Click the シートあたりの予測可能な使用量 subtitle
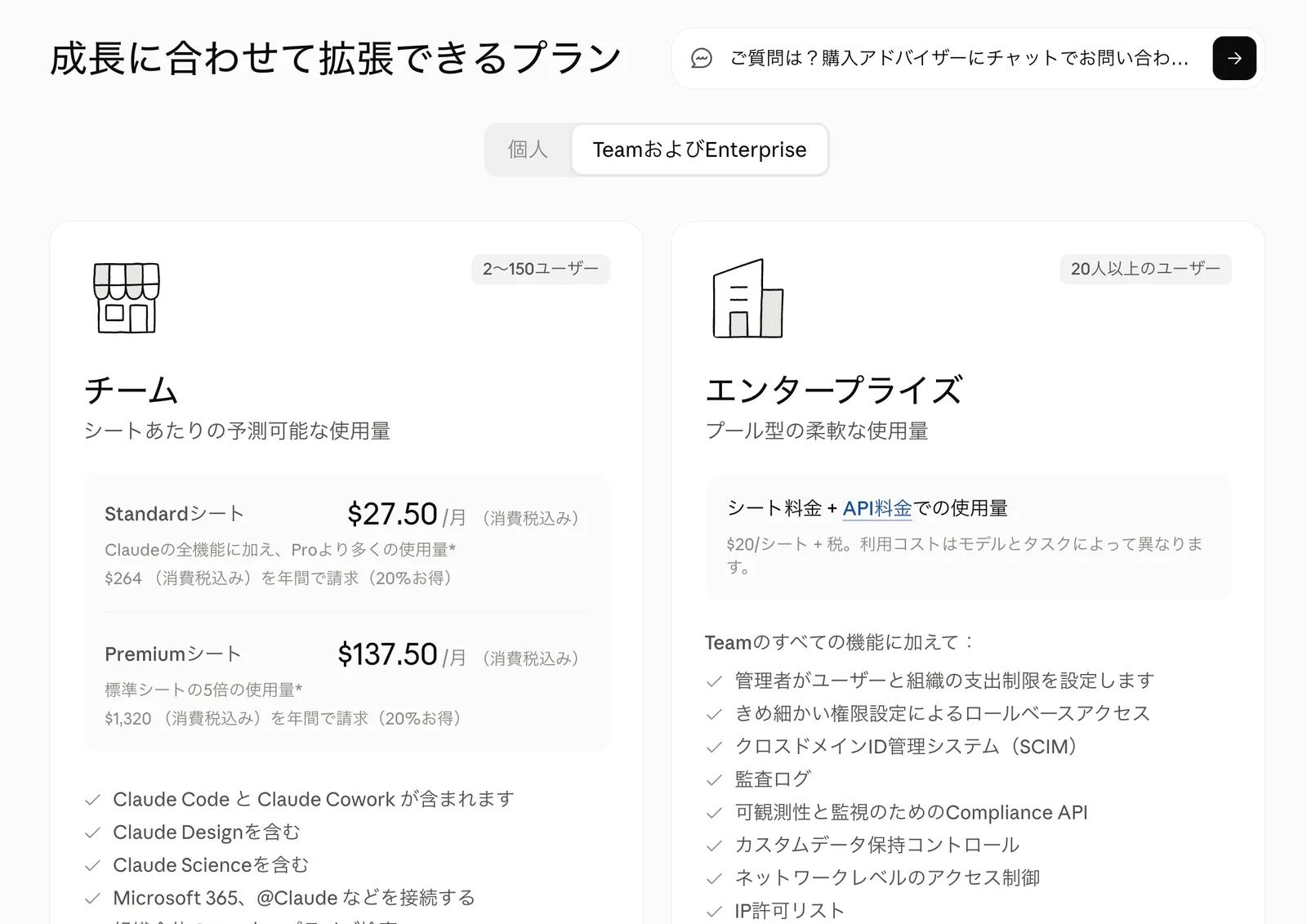The image size is (1307, 924). [237, 431]
